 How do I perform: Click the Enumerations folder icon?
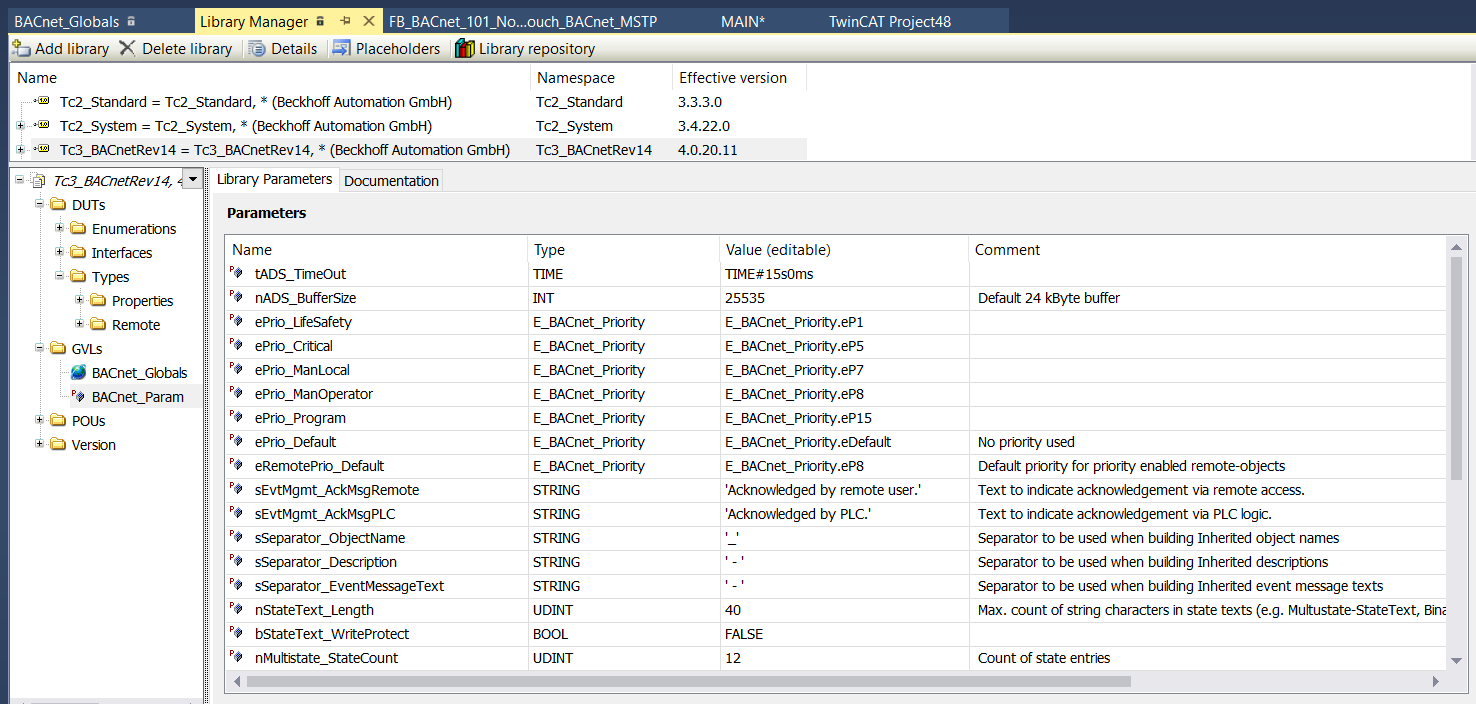(78, 229)
